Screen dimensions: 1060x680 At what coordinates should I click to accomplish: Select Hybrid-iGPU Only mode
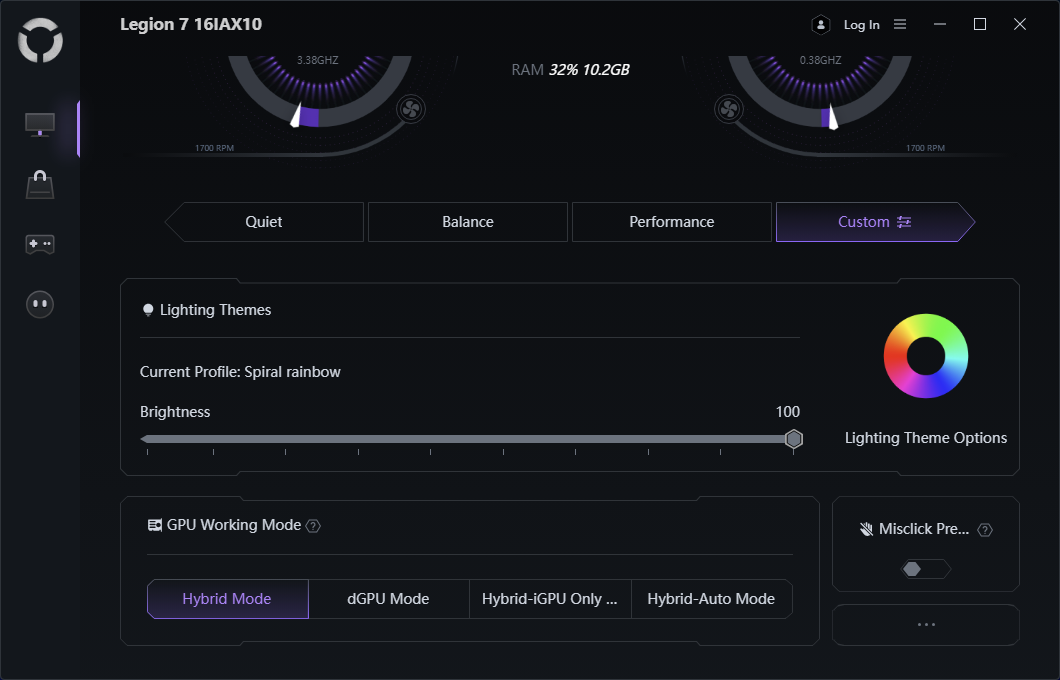click(x=550, y=599)
